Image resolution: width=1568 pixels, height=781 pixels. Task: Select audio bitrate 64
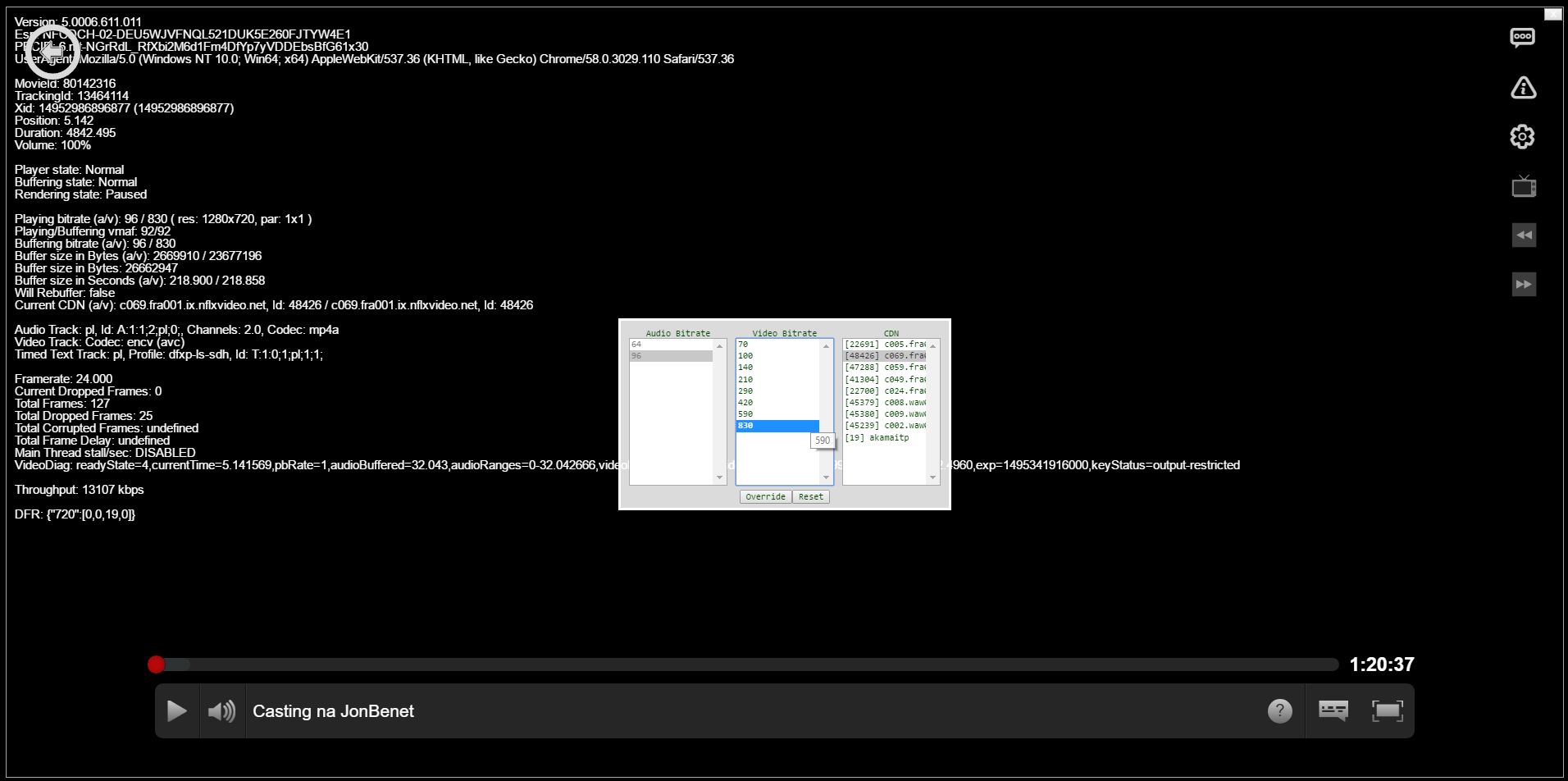pyautogui.click(x=672, y=345)
